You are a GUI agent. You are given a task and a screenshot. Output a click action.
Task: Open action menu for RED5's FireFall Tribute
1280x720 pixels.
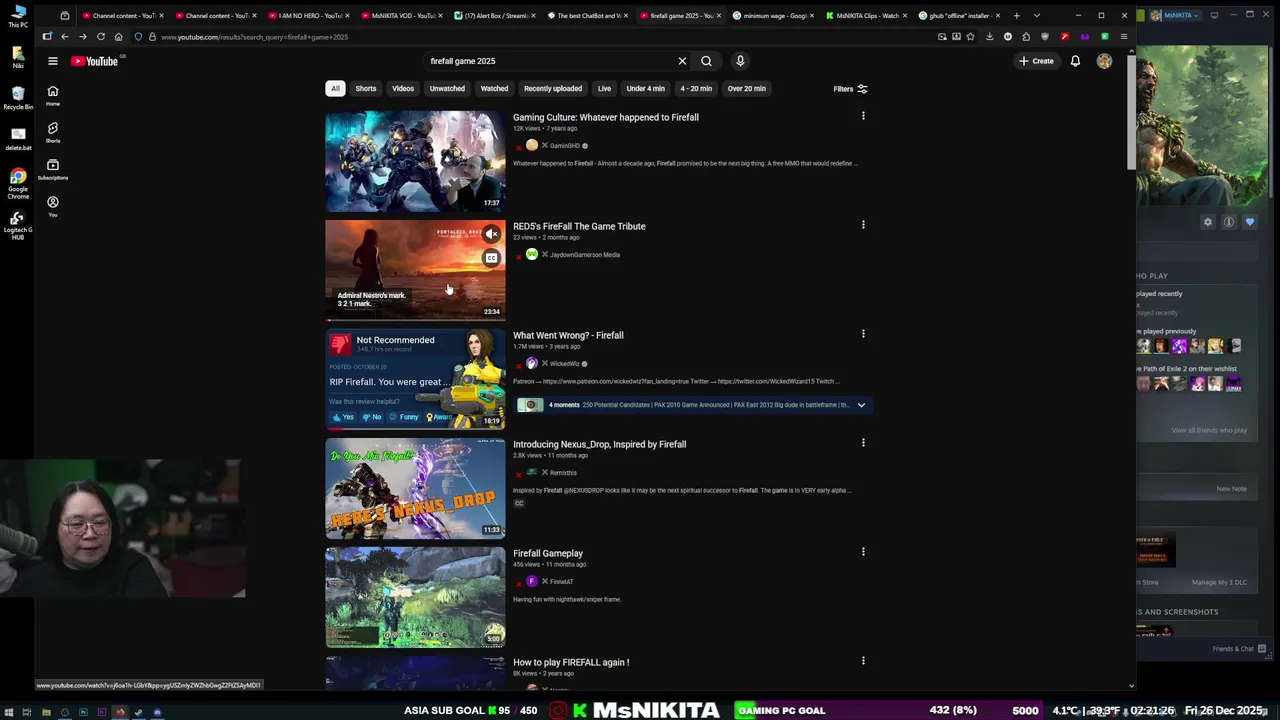863,225
